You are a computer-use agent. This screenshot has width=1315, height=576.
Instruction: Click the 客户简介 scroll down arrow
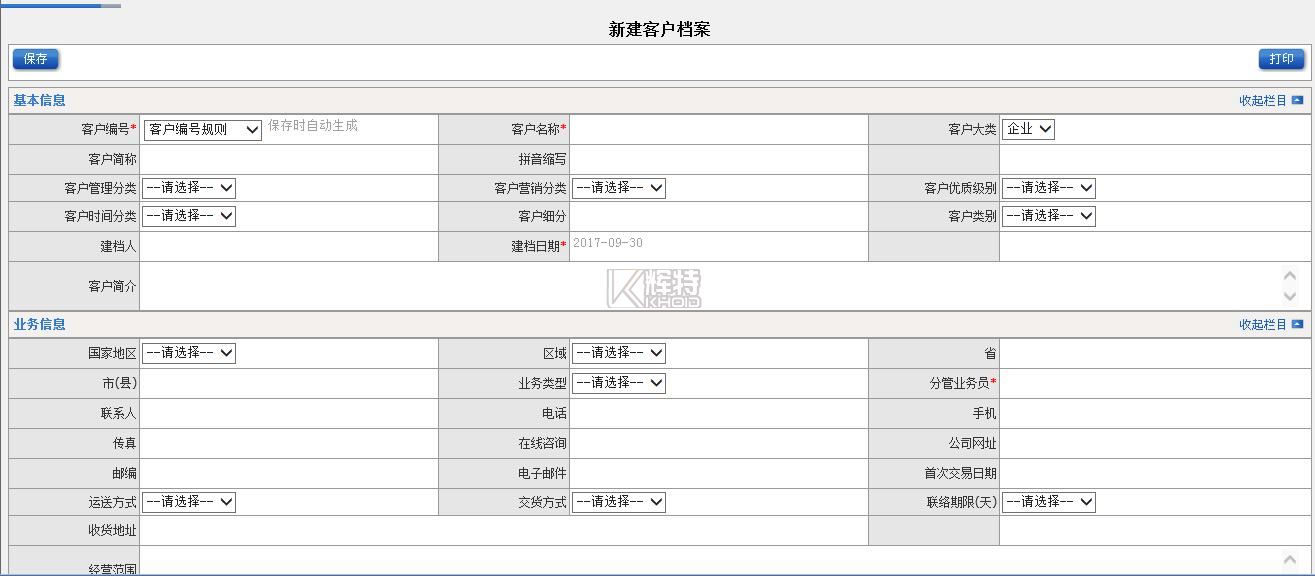coord(1290,296)
